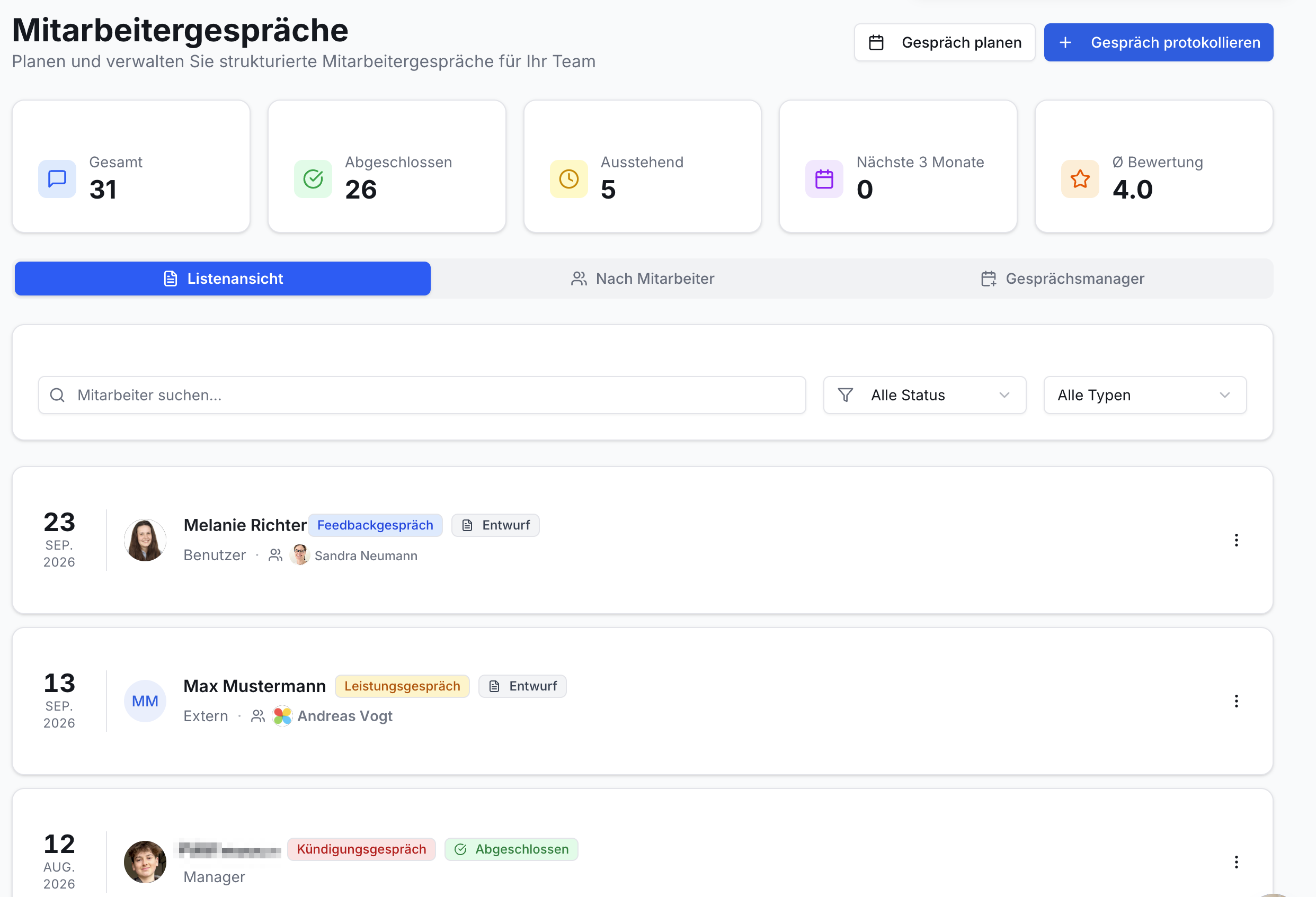Click the Feedbackgespräch tag
The width and height of the screenshot is (1316, 897).
[375, 525]
